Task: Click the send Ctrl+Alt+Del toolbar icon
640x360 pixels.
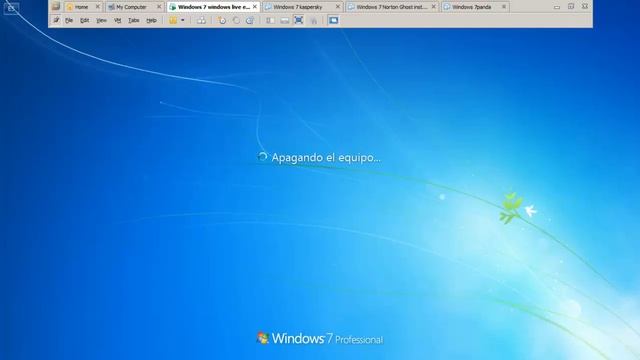Action: (202, 20)
